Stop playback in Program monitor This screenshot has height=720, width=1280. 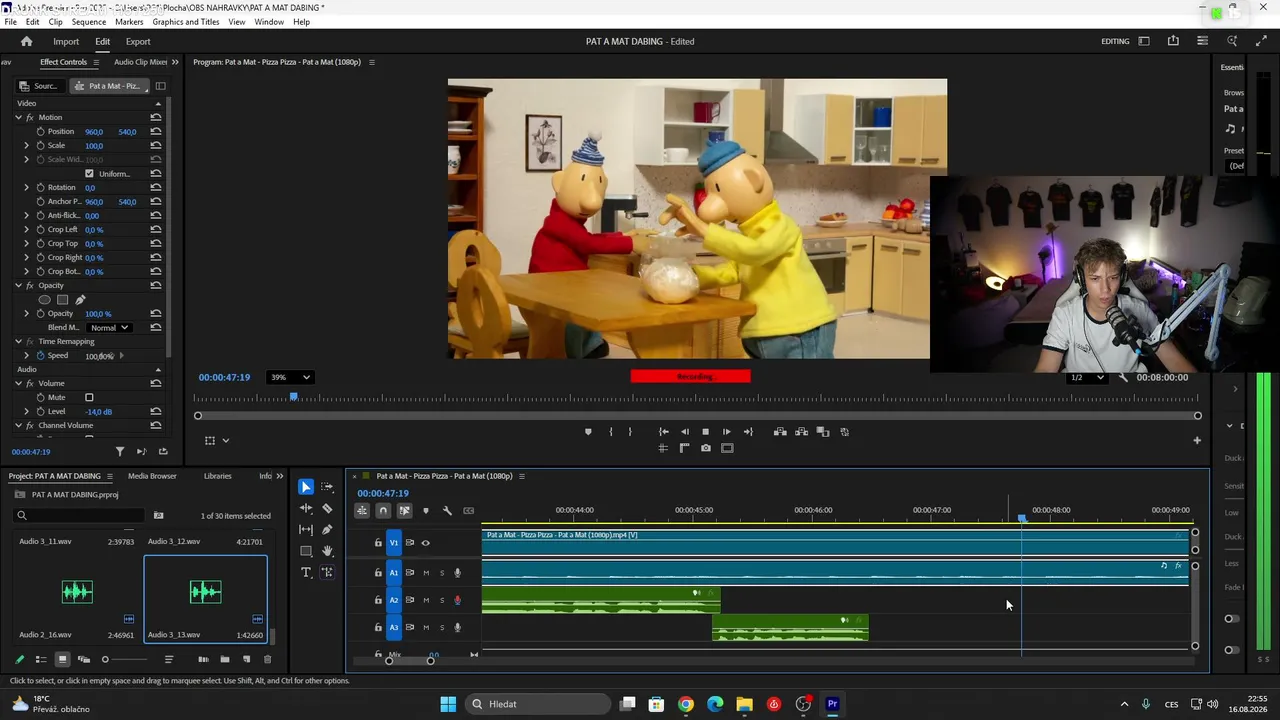tap(705, 432)
